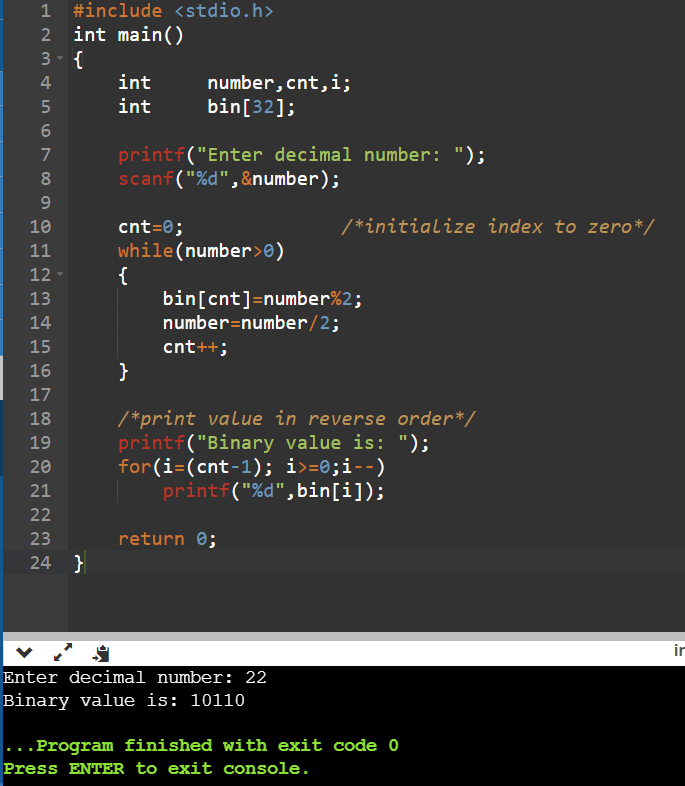The width and height of the screenshot is (685, 786).
Task: Click line number 20 in the gutter
Action: point(41,467)
